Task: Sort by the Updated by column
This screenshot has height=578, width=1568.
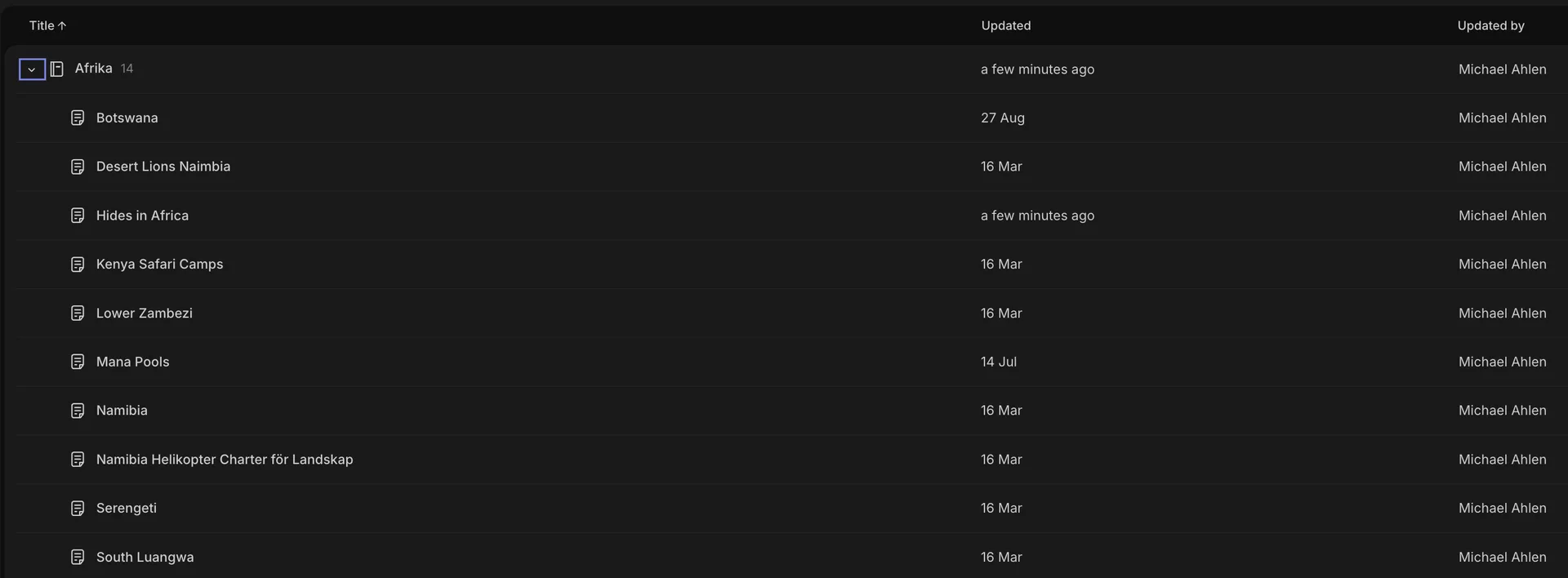Action: (1490, 25)
